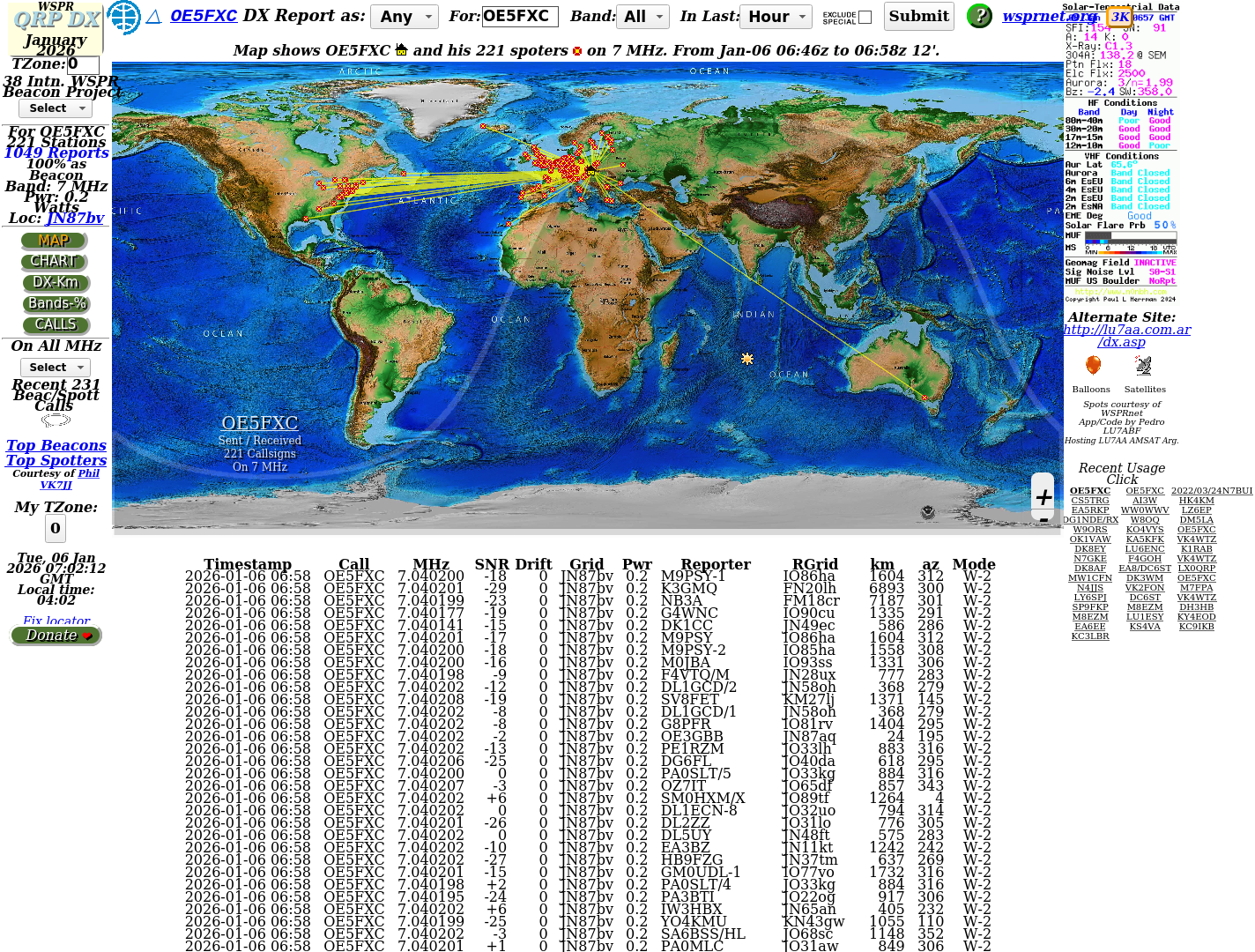Toggle the Exclude Special checkbox
The image size is (1255, 952).
865,17
